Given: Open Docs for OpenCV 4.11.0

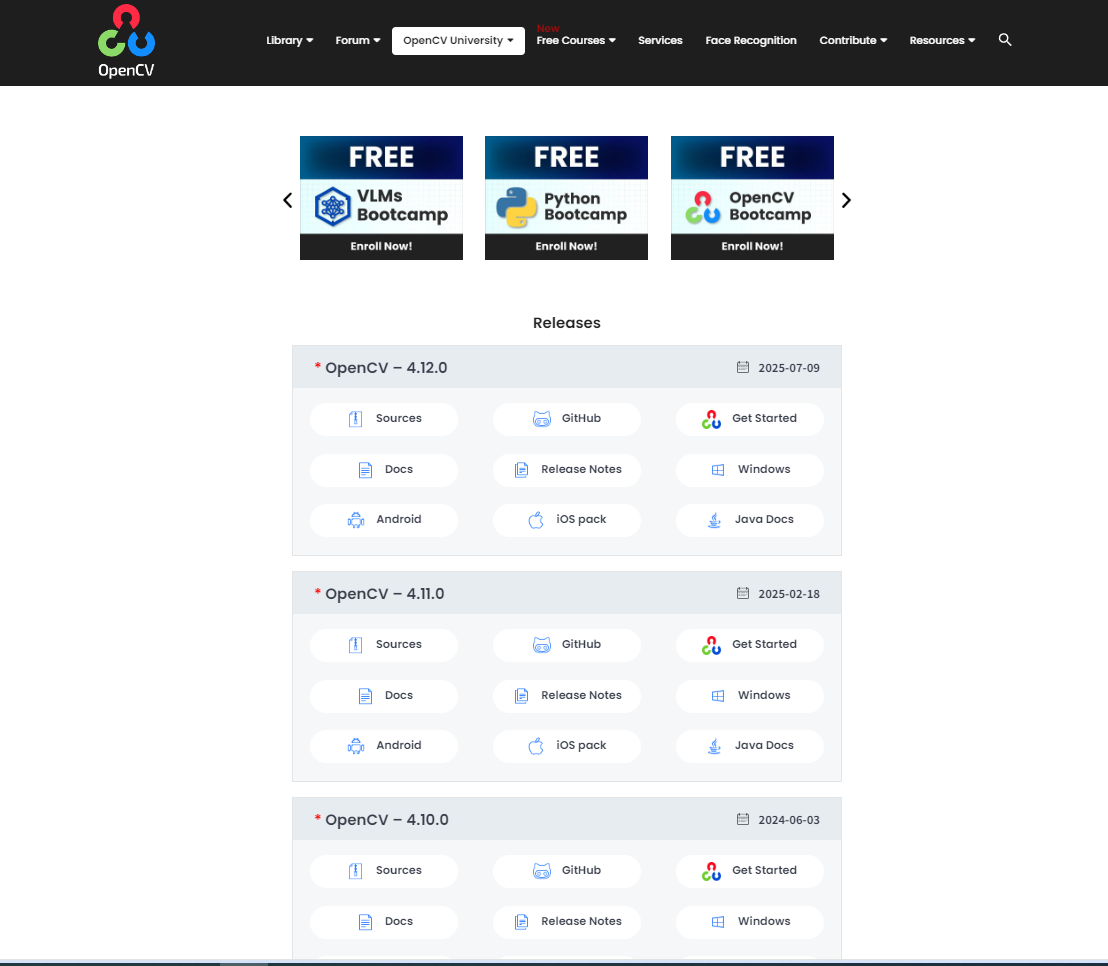Looking at the screenshot, I should [x=384, y=696].
